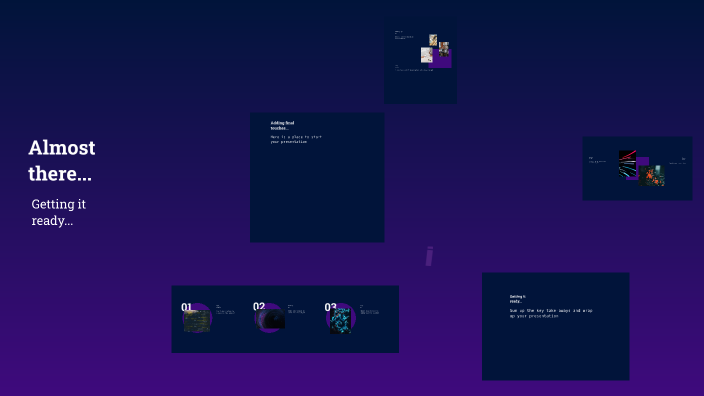The image size is (704, 396).
Task: Open the "Adding final touches..." topic frame
Action: click(x=317, y=177)
